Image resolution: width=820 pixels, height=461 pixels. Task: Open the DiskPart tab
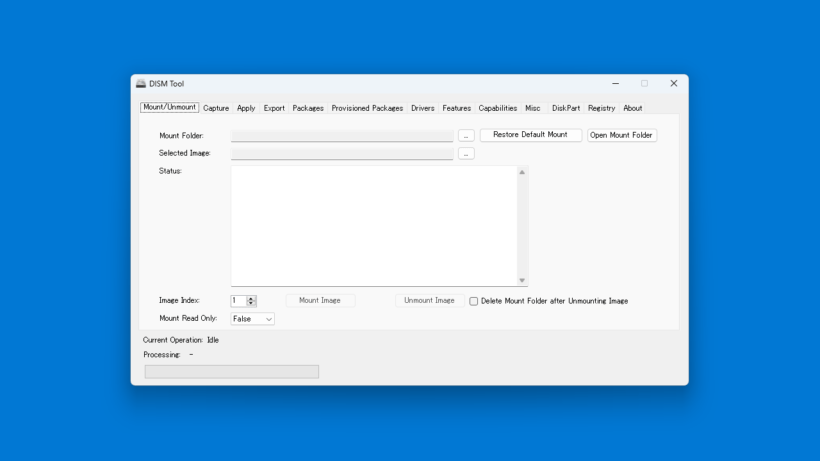tap(566, 108)
